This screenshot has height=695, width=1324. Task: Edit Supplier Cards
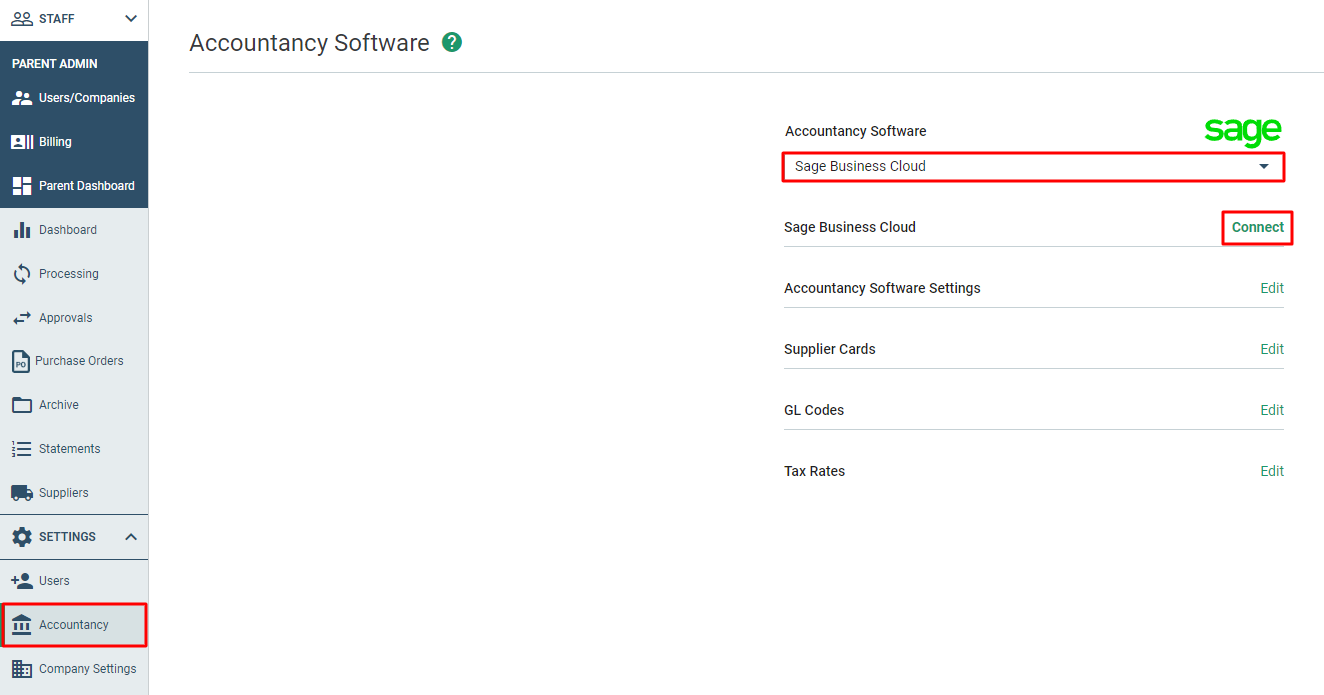[x=1272, y=349]
